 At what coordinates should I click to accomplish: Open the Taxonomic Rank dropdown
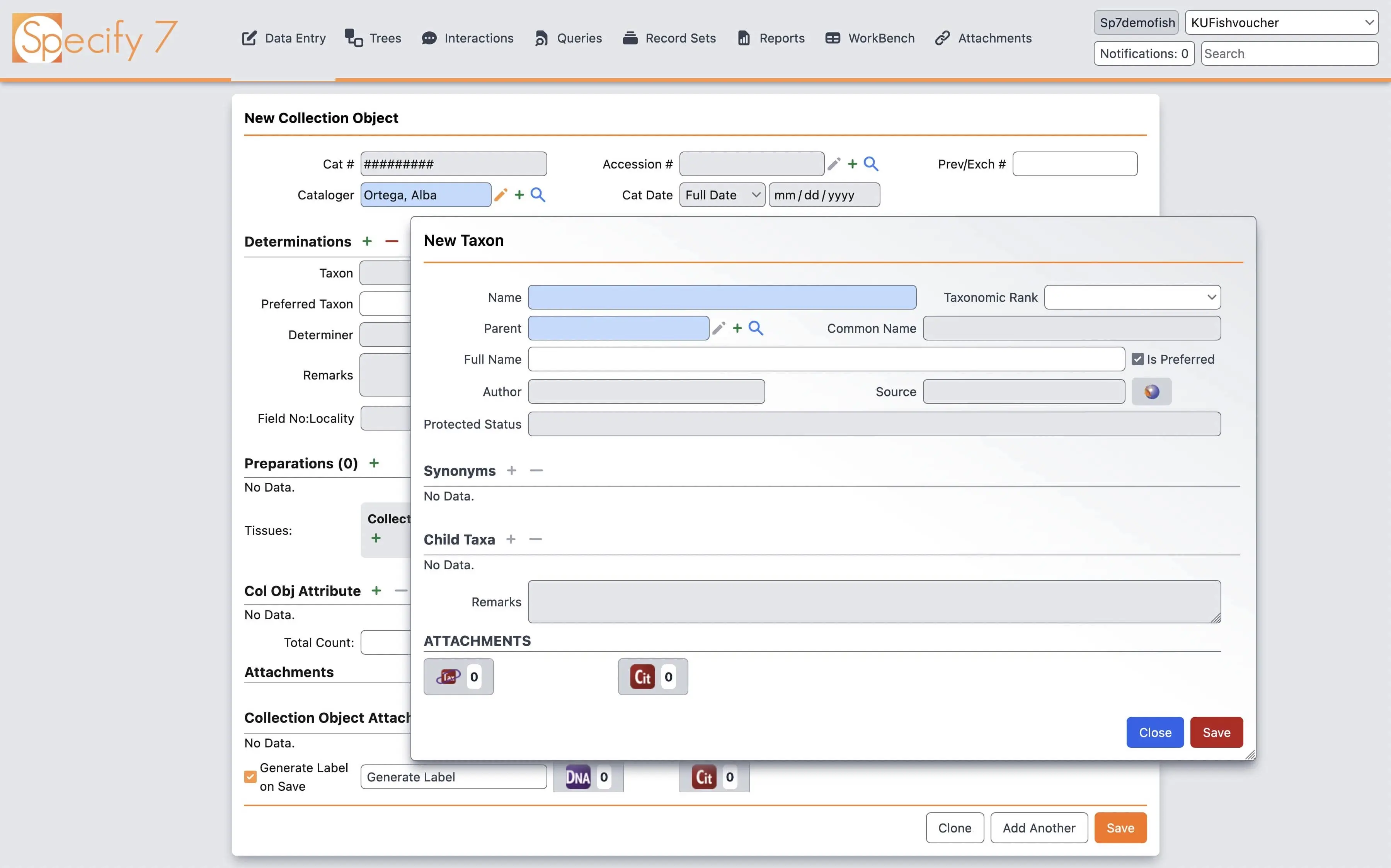1132,297
